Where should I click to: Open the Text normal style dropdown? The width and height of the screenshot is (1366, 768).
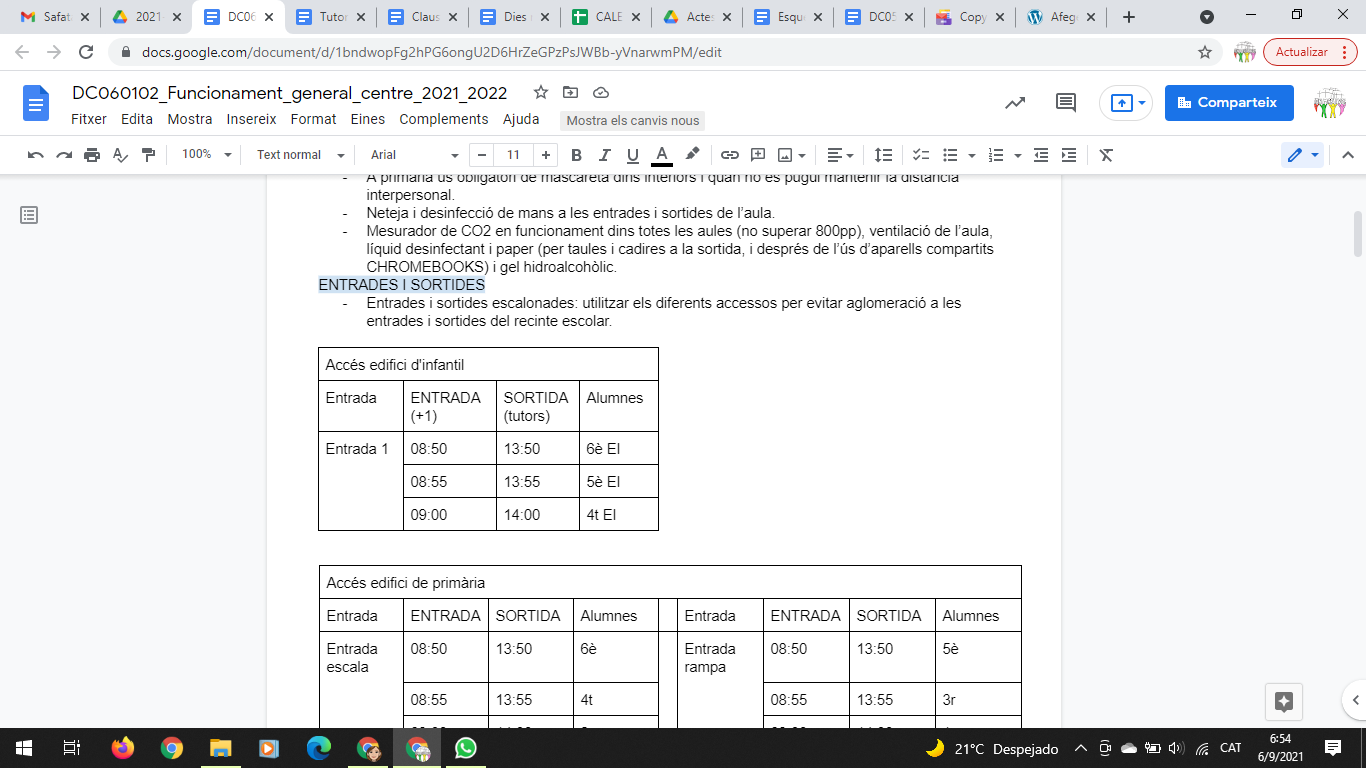(x=300, y=155)
